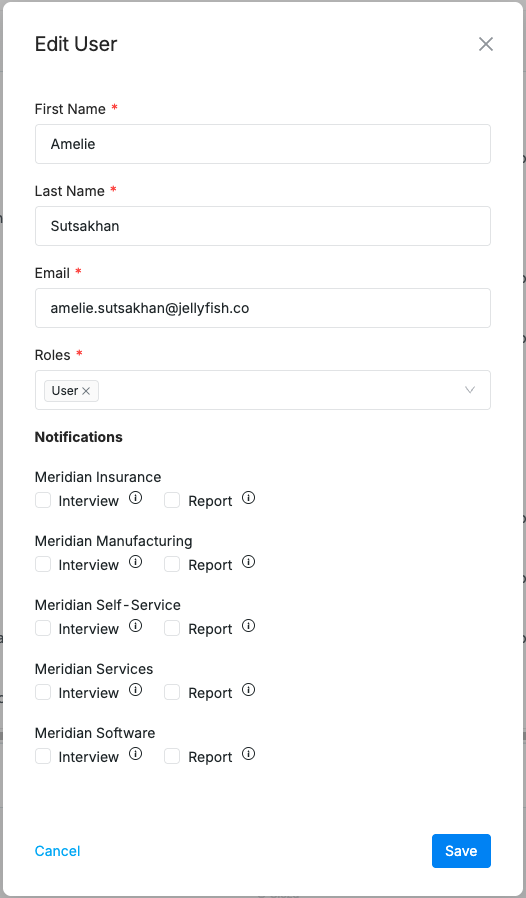
Task: Click info icon beside Meridian Manufacturing Interview
Action: (x=135, y=562)
